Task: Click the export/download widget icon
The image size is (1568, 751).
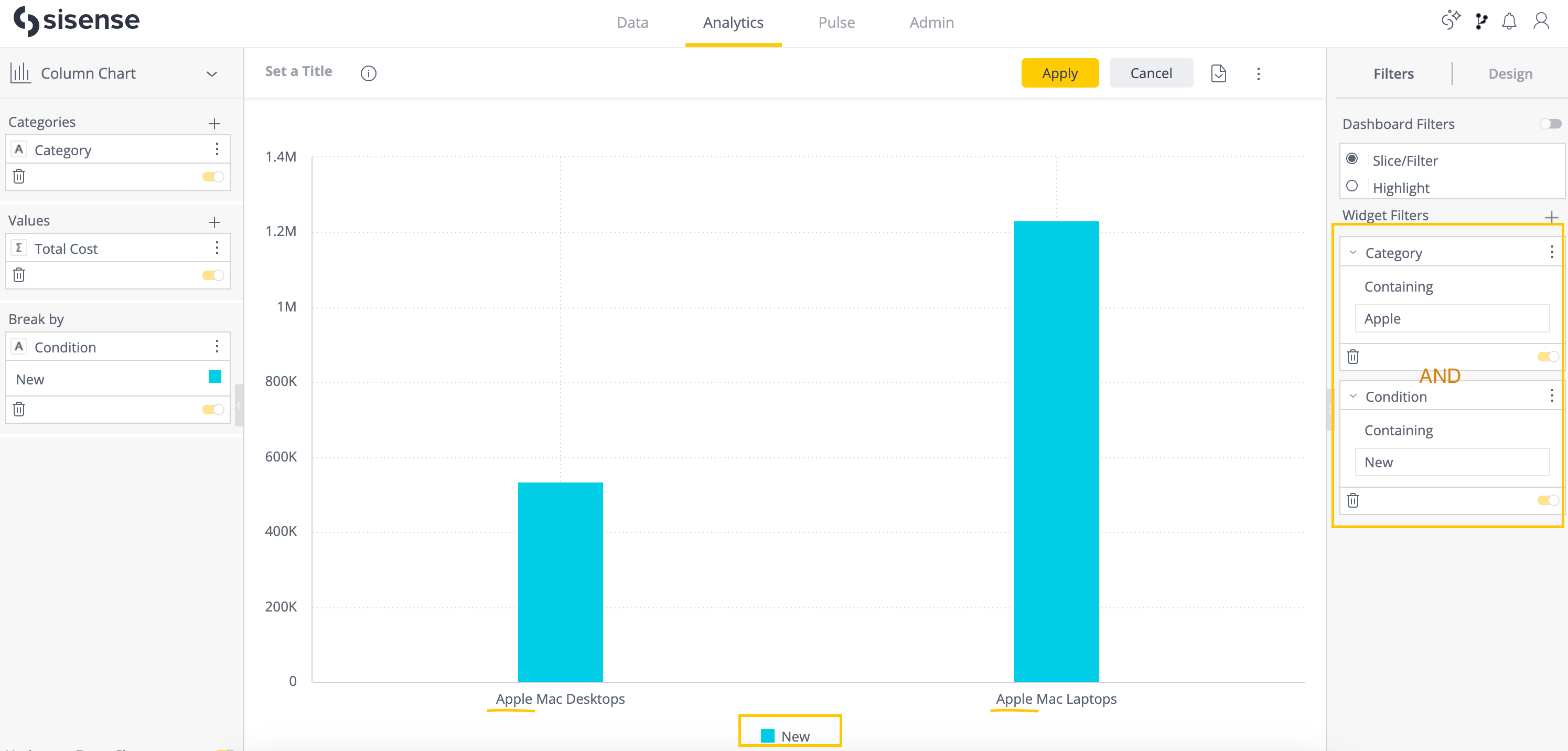Action: click(1219, 73)
